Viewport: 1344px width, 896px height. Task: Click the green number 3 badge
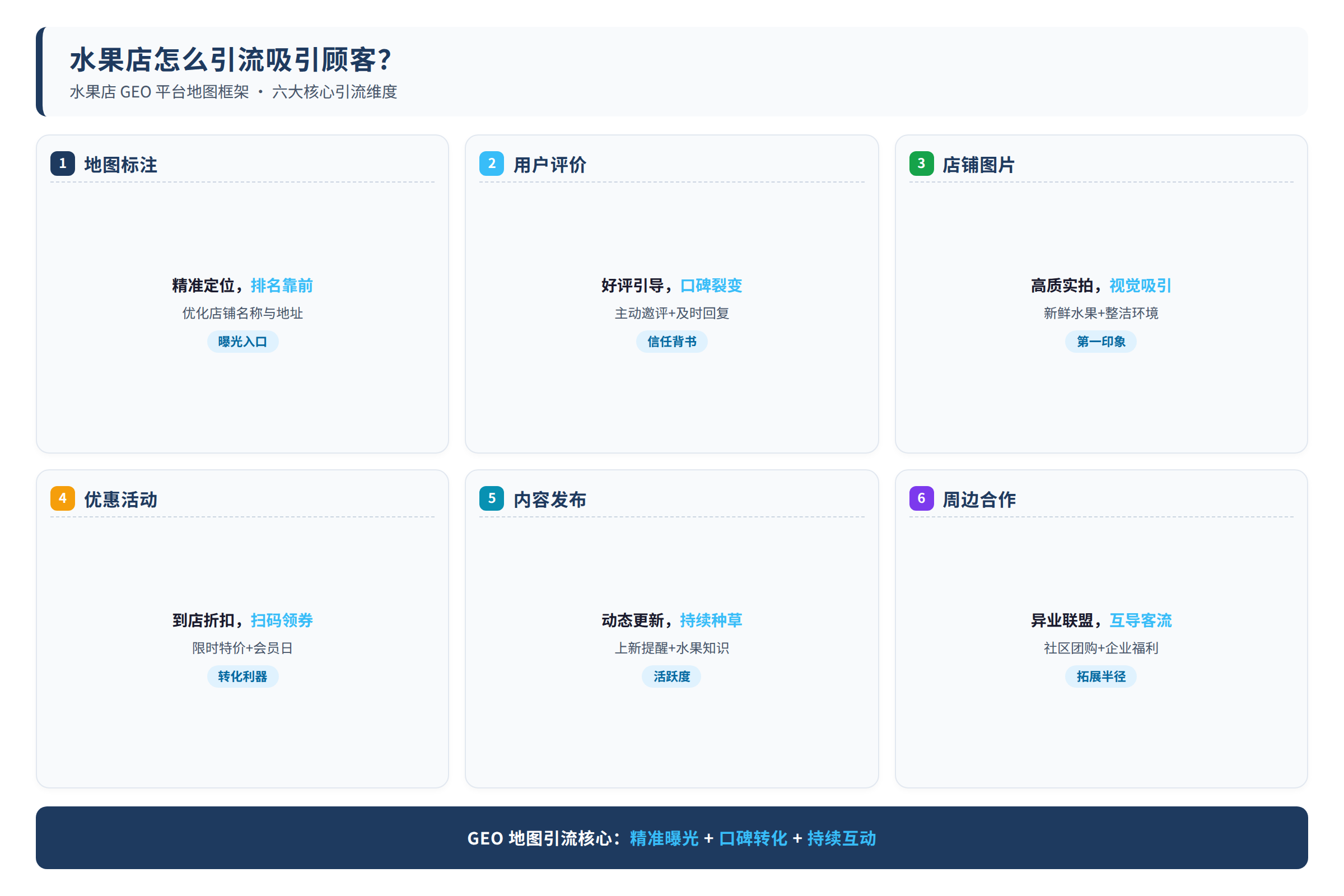pos(921,164)
